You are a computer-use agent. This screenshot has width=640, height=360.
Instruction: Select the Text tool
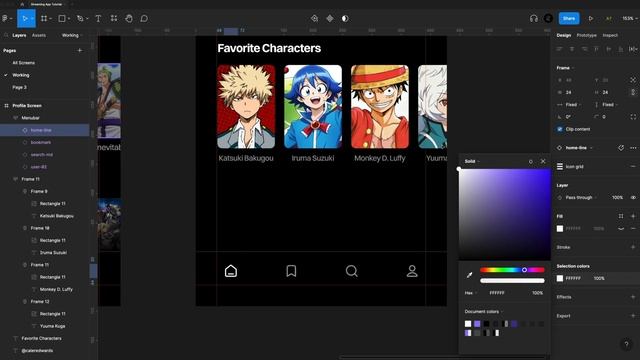[x=98, y=18]
